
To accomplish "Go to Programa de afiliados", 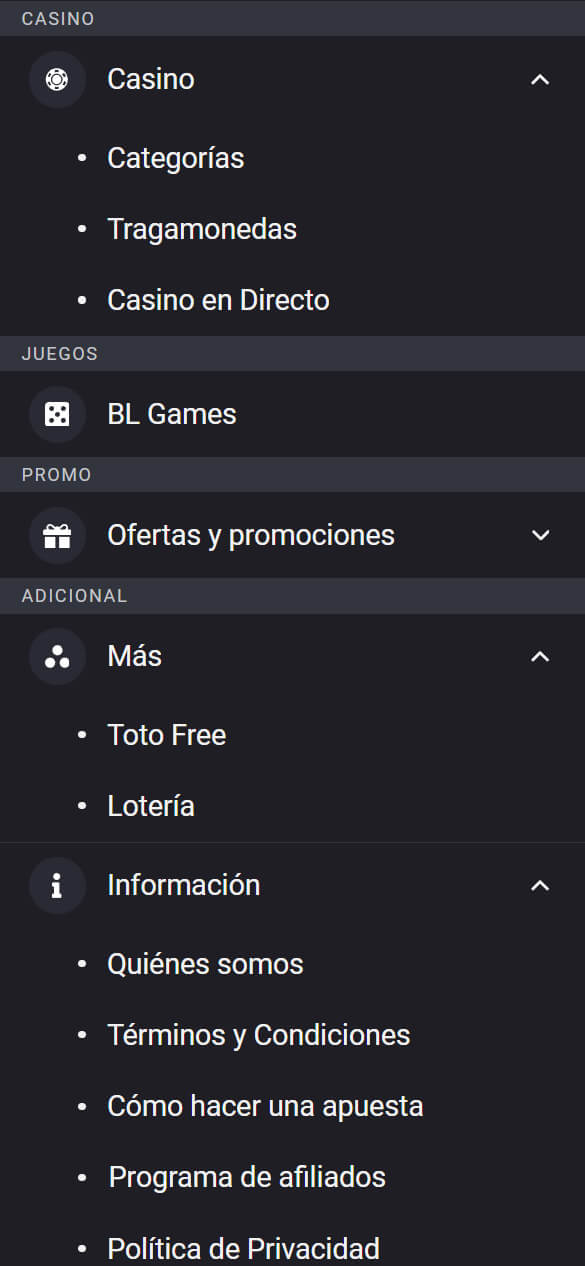I will tap(247, 1177).
